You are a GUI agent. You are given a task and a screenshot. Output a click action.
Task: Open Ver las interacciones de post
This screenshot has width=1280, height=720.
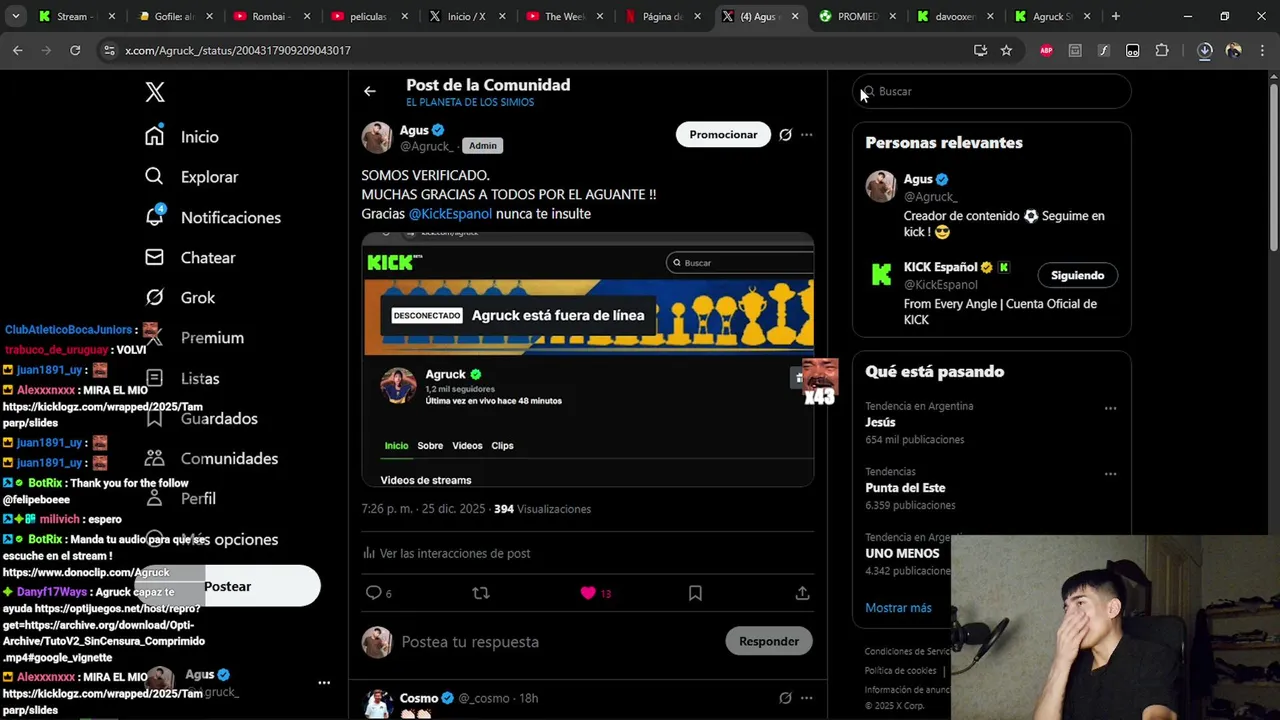pyautogui.click(x=446, y=553)
